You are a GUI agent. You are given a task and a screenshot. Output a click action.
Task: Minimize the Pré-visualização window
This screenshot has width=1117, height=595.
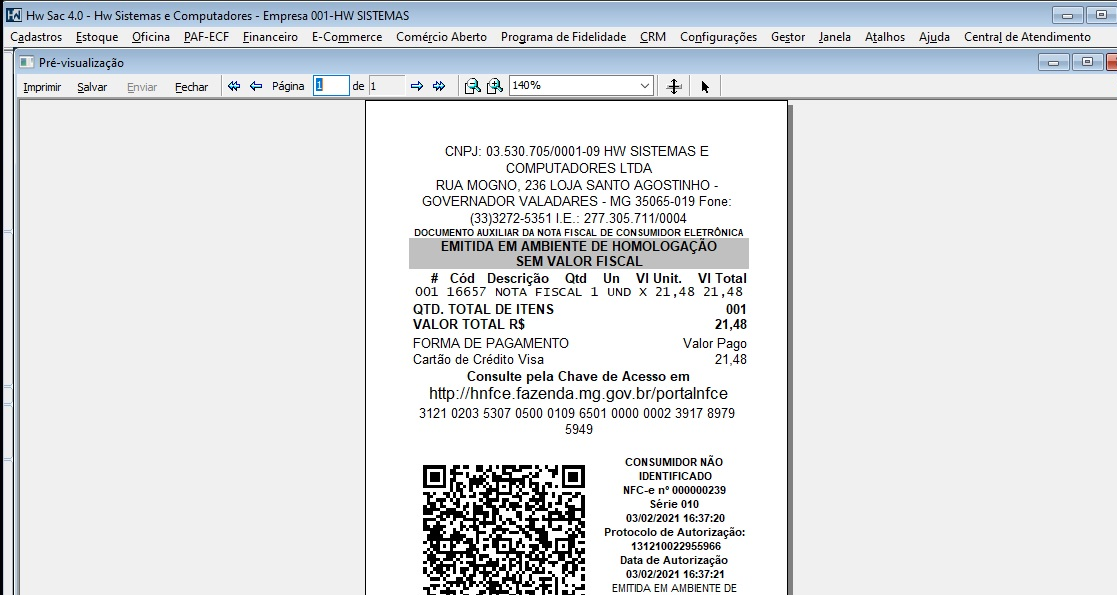click(1054, 63)
